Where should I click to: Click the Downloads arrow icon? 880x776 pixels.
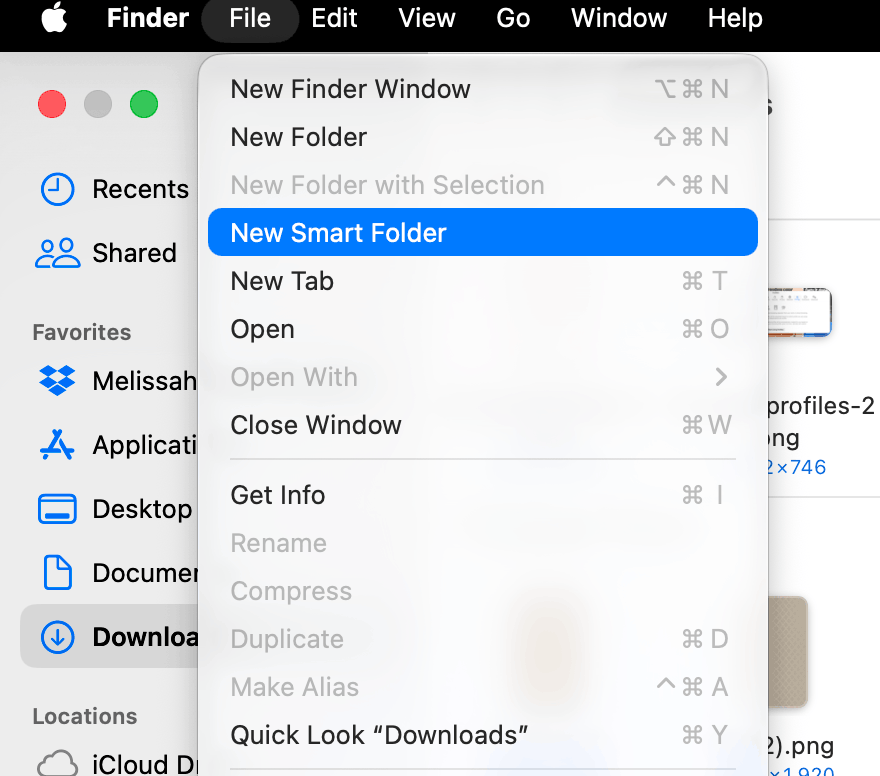click(x=57, y=637)
